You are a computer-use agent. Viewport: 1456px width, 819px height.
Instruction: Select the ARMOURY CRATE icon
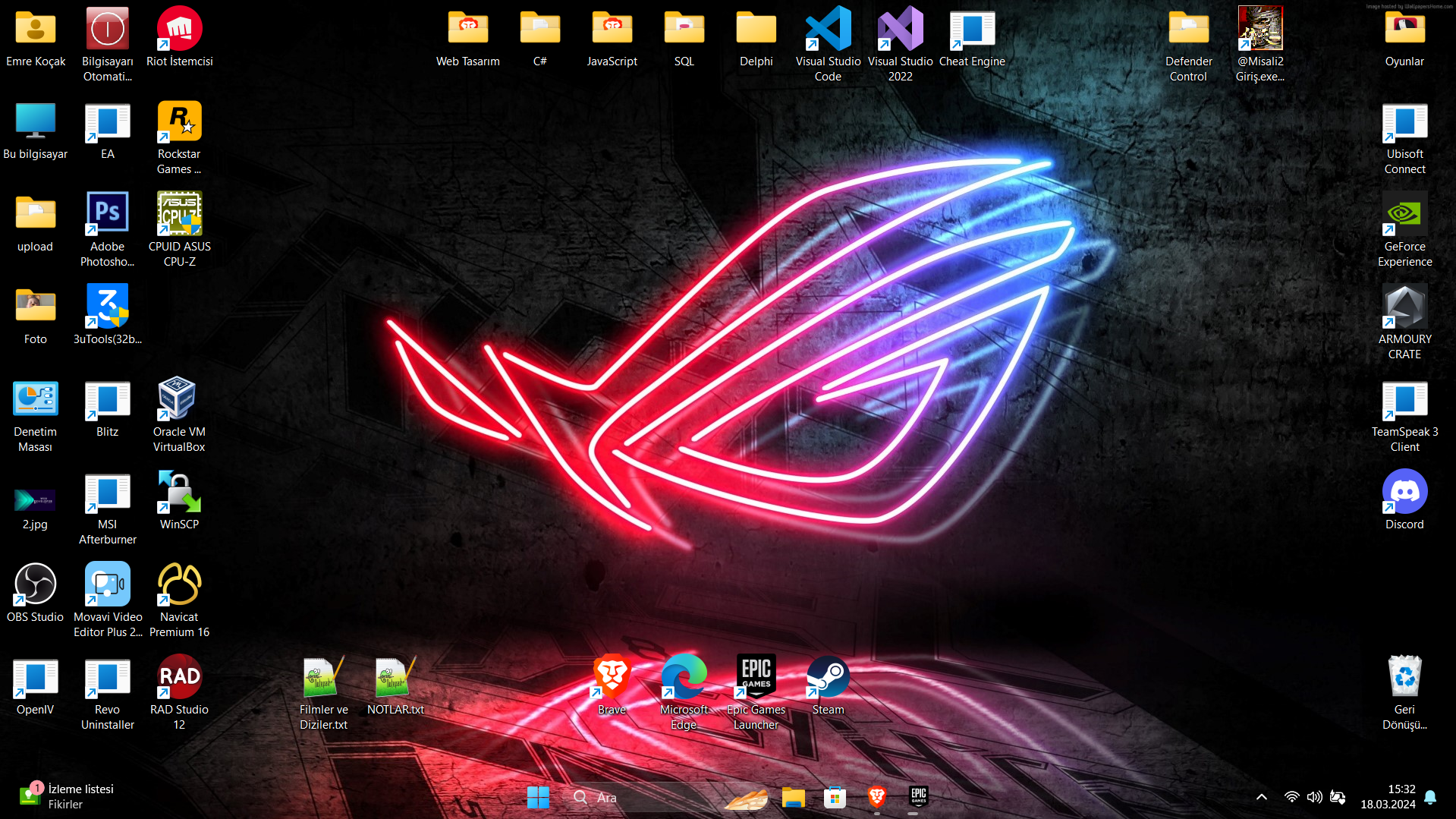pyautogui.click(x=1405, y=323)
